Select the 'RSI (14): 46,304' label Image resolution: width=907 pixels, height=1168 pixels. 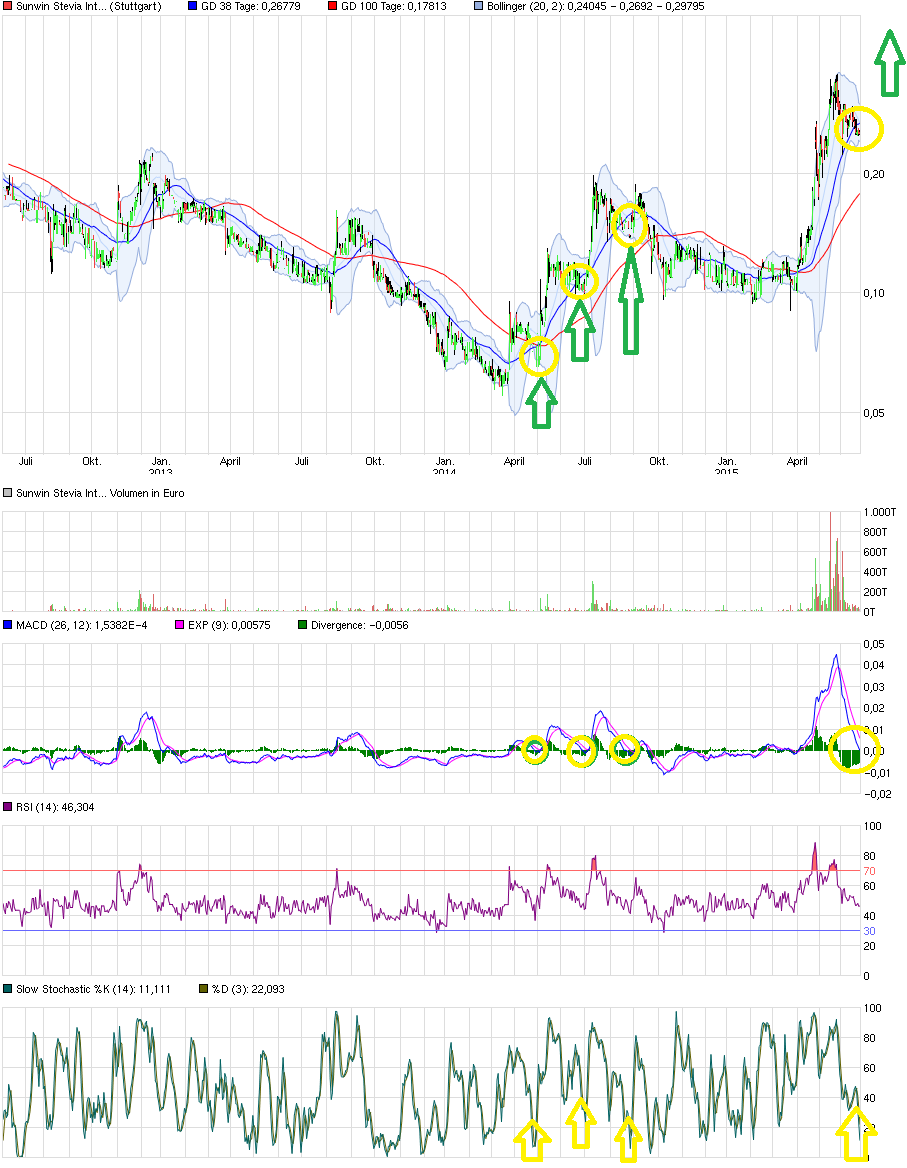click(55, 807)
